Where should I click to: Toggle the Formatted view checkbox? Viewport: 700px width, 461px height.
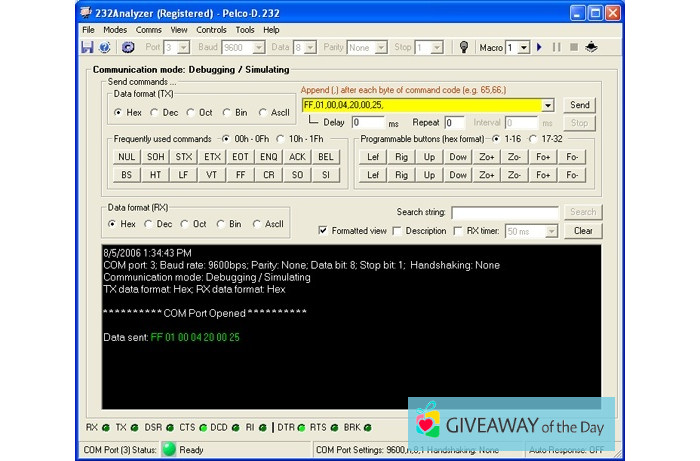(x=322, y=231)
